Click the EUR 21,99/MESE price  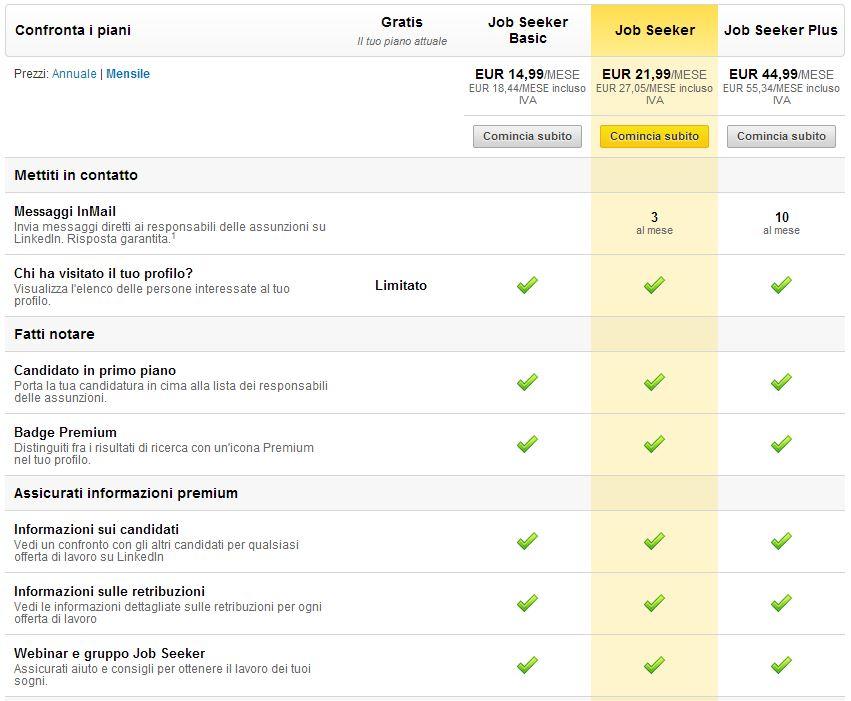tap(654, 74)
